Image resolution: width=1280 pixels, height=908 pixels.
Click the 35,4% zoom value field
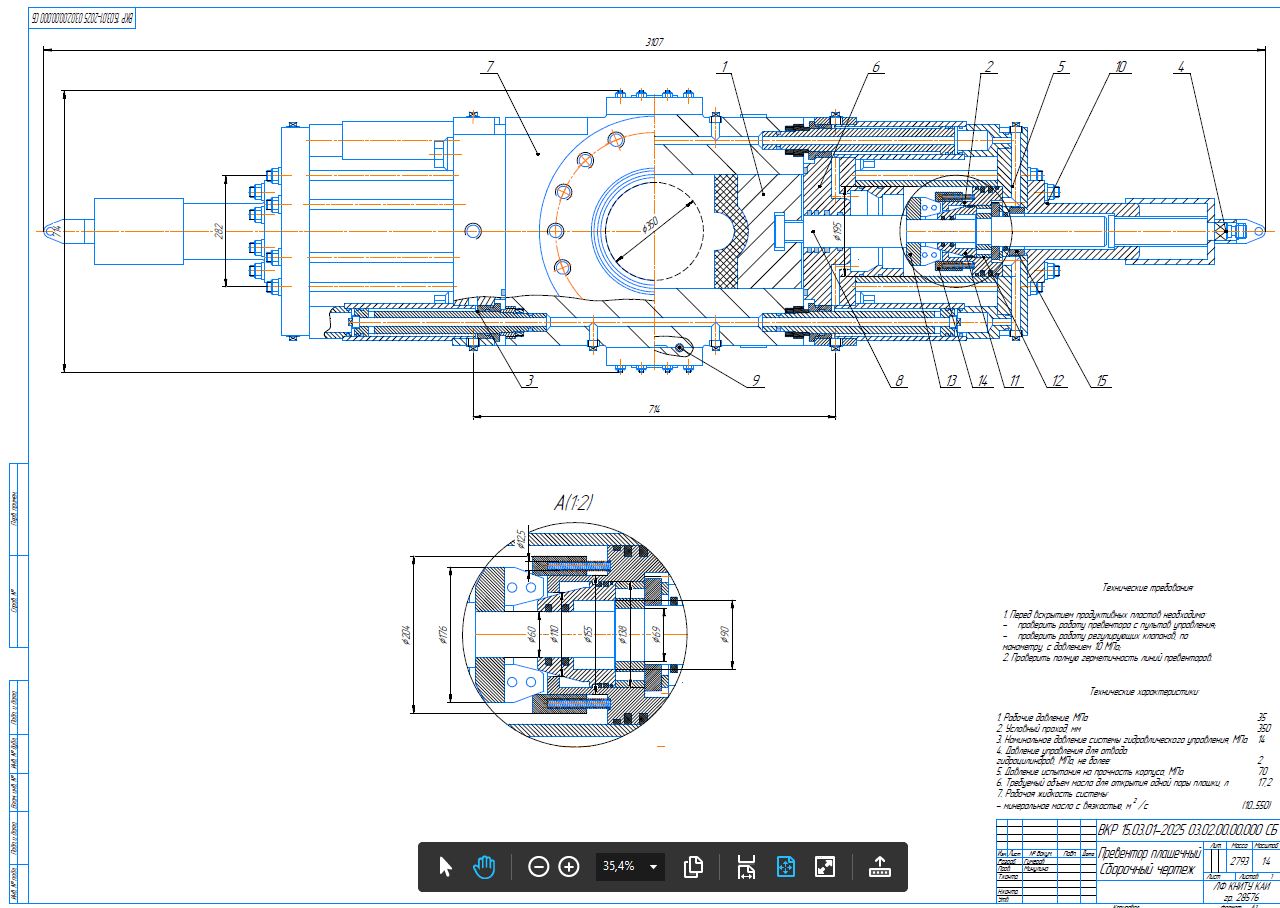(x=620, y=866)
